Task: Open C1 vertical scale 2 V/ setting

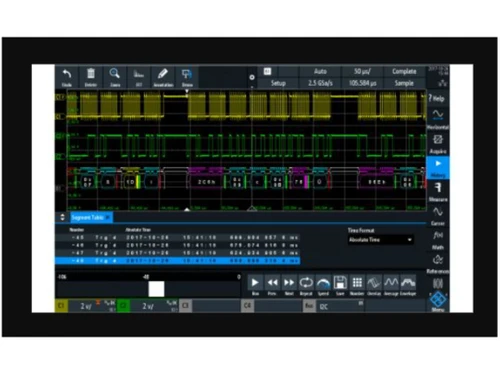Action: (x=86, y=306)
